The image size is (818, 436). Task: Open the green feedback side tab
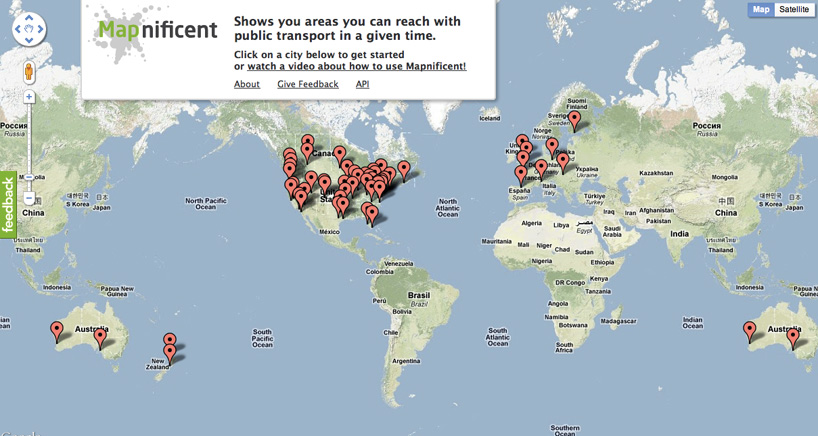coord(8,204)
